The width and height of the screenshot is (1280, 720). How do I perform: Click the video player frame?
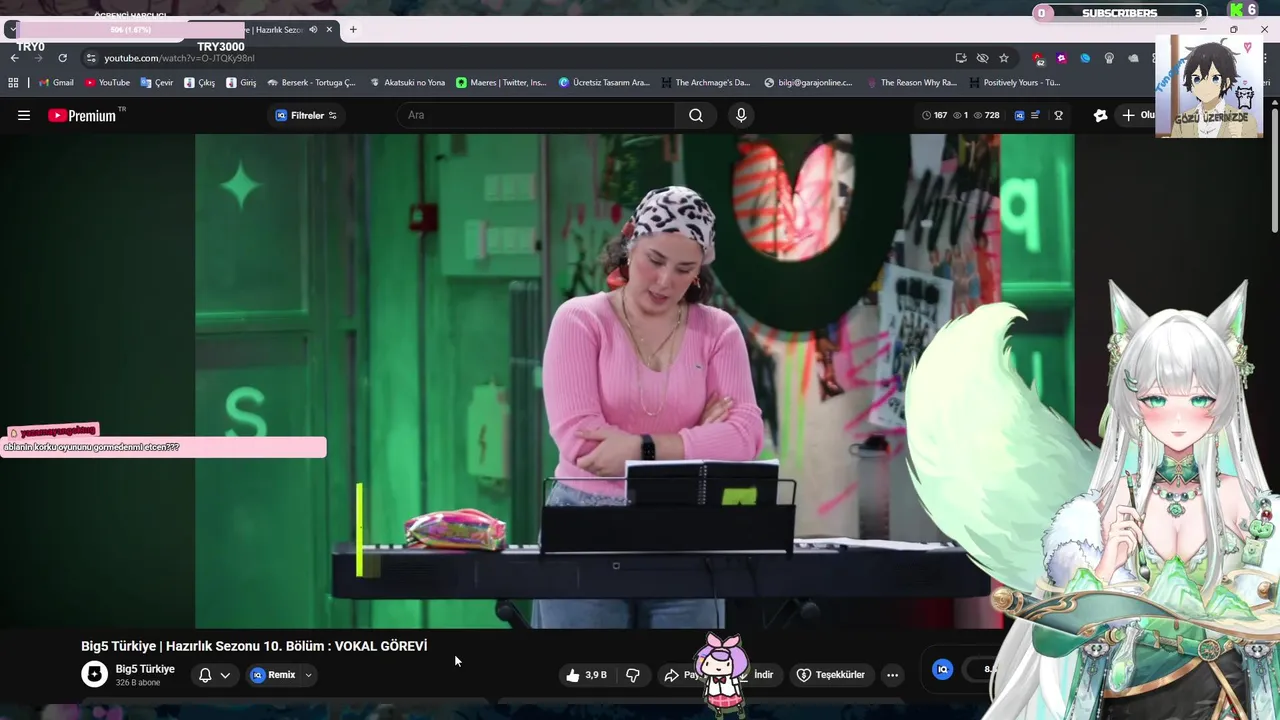point(634,381)
